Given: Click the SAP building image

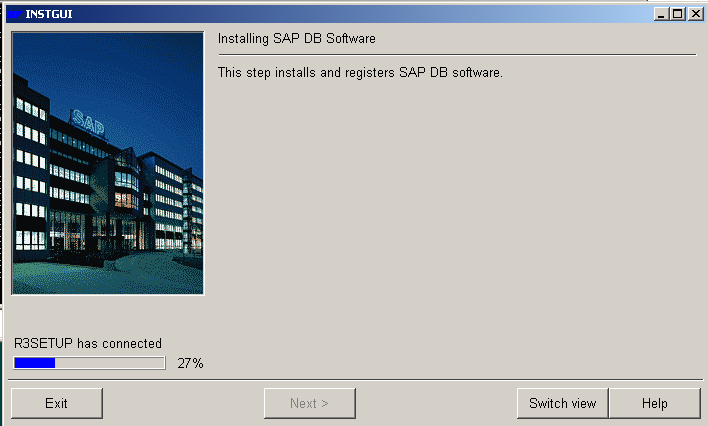Looking at the screenshot, I should (x=107, y=163).
